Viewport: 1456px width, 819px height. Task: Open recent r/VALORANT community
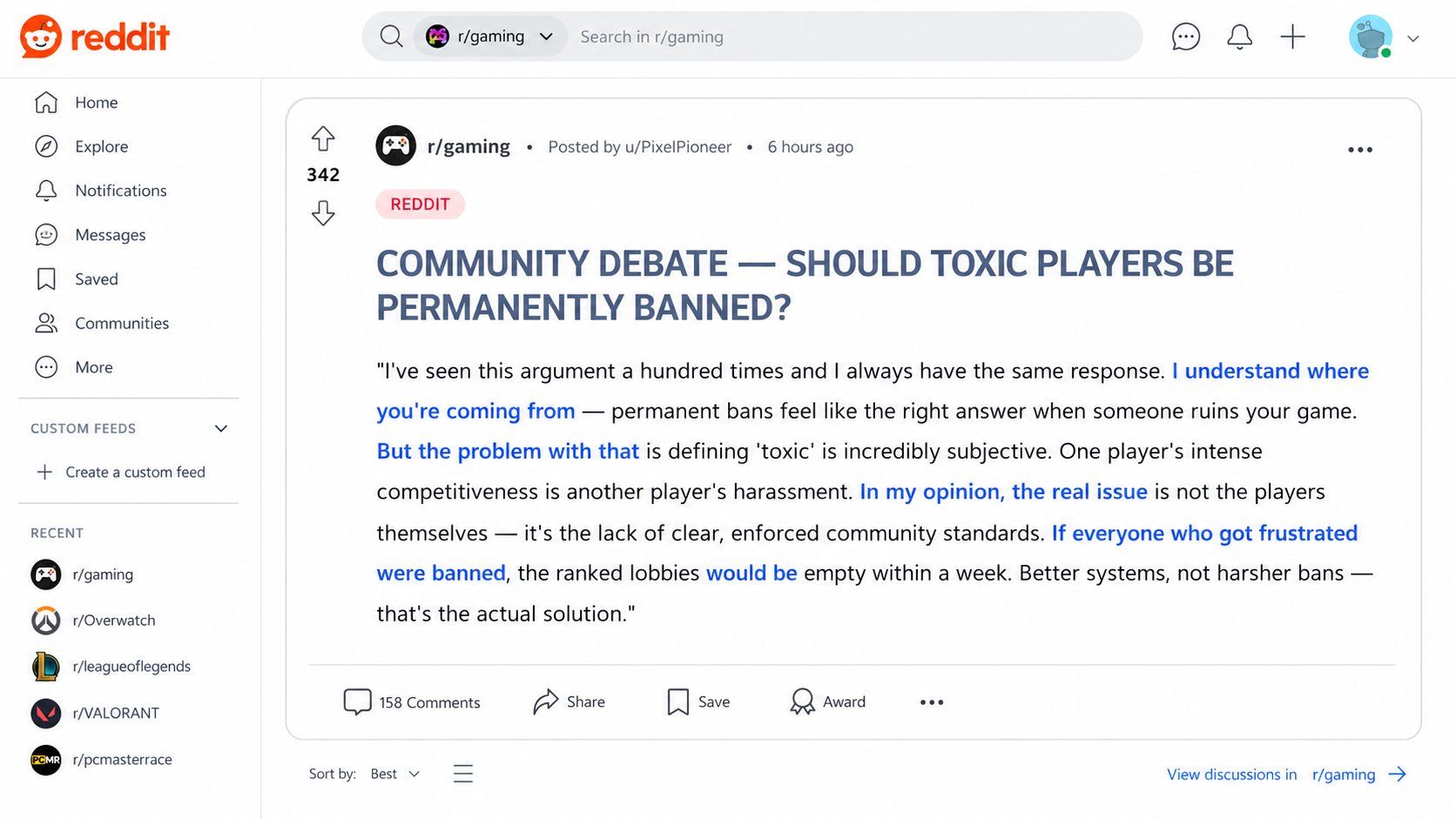[96, 713]
